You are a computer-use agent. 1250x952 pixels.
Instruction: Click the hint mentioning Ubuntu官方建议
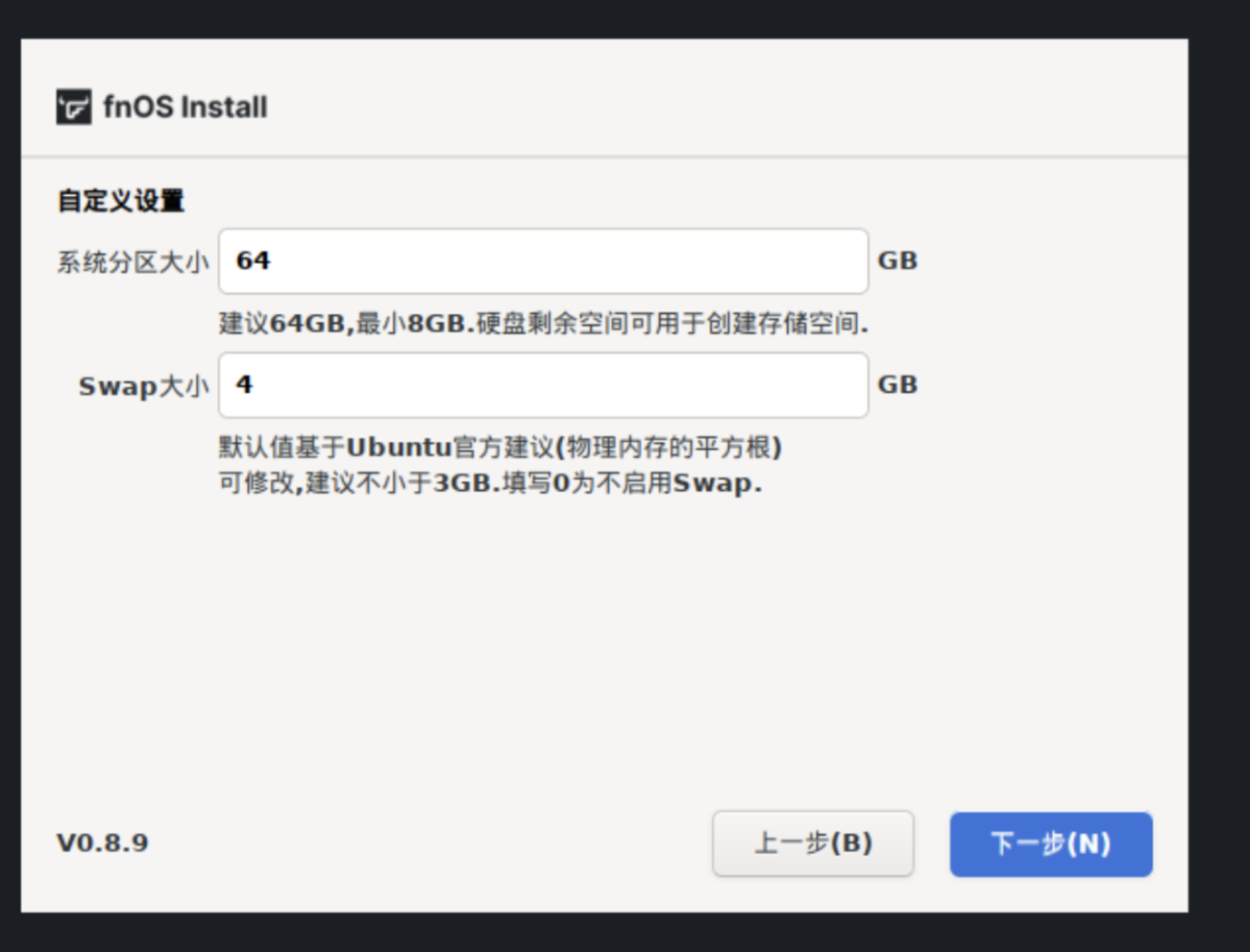[x=500, y=448]
